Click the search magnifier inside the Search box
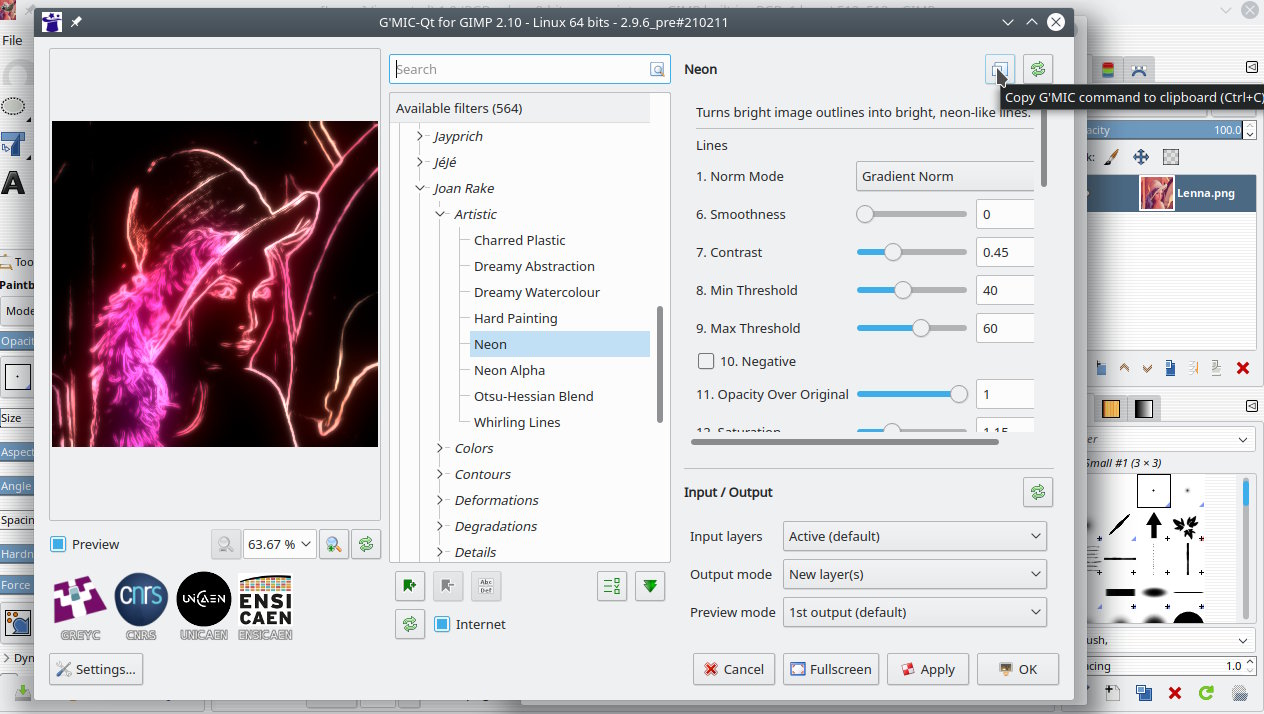 tap(657, 69)
